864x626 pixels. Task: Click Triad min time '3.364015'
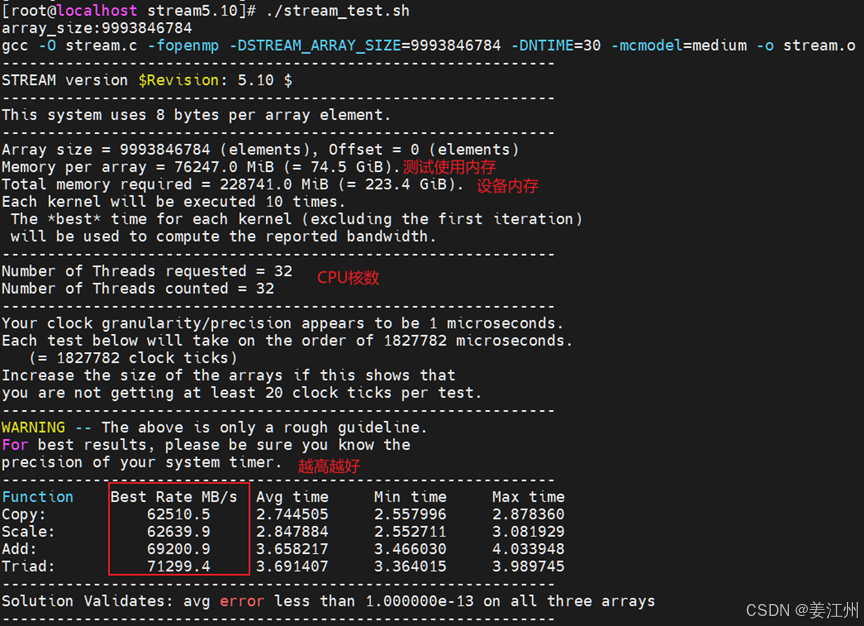410,566
